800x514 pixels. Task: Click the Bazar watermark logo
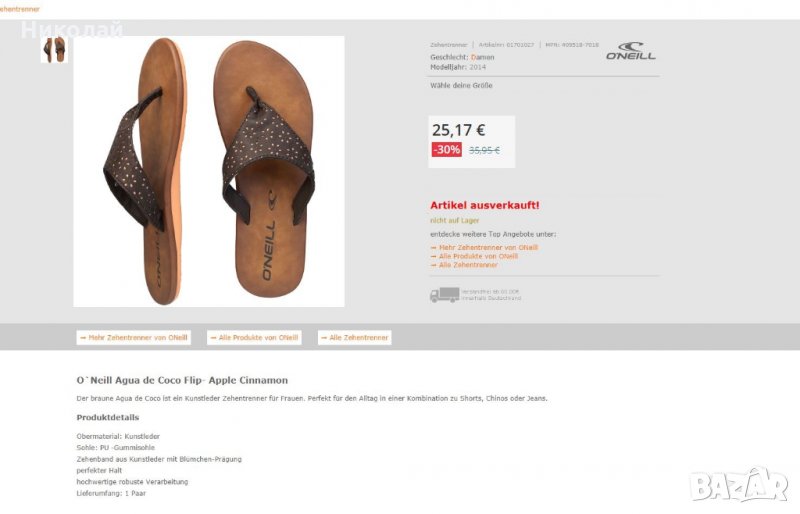point(738,485)
